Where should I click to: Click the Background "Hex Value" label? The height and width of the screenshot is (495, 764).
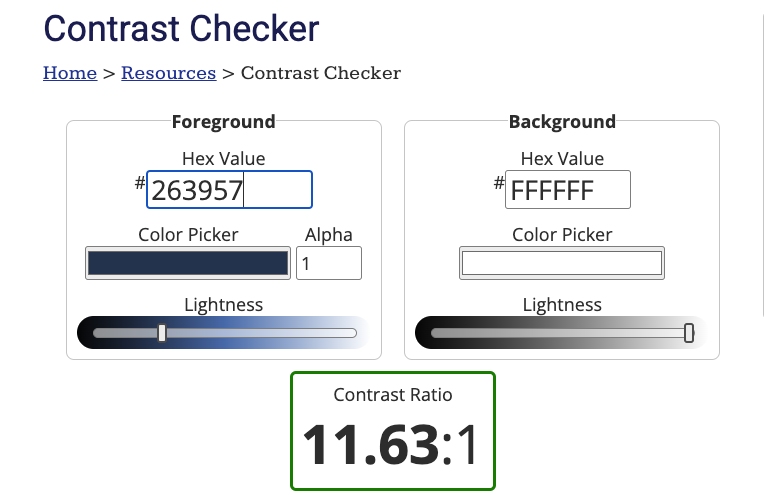tap(562, 158)
